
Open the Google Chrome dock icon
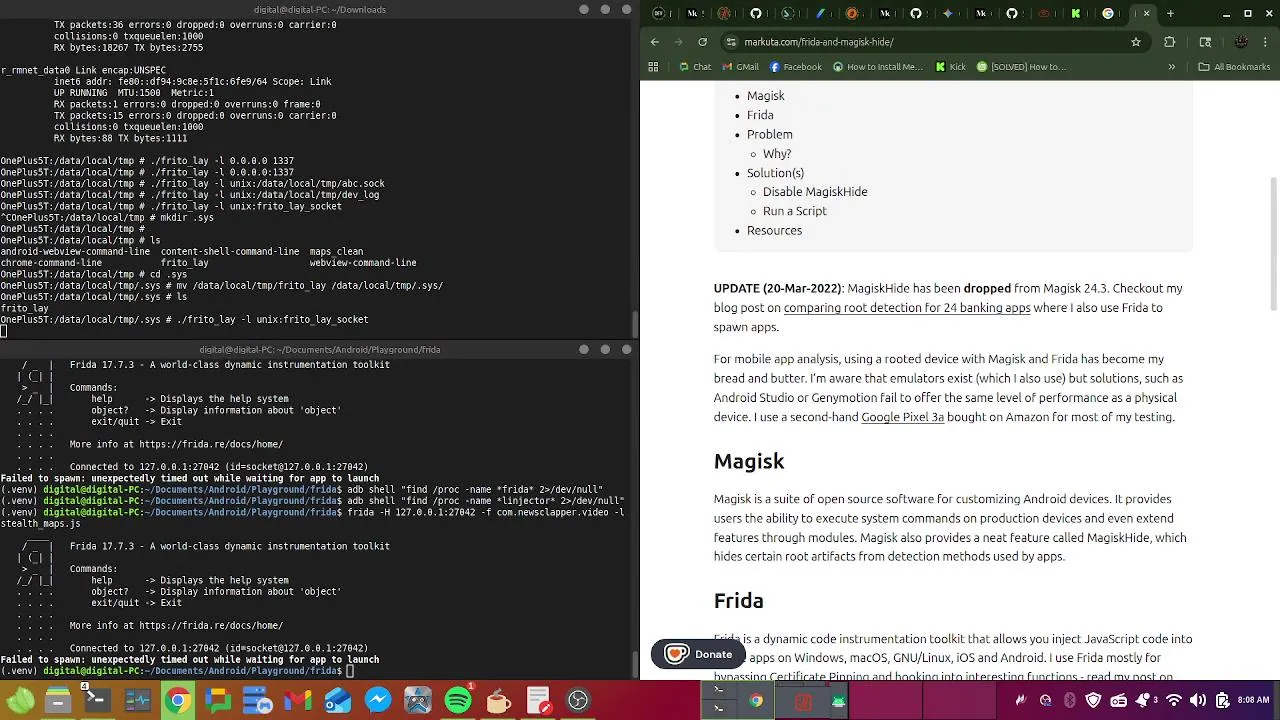point(178,700)
